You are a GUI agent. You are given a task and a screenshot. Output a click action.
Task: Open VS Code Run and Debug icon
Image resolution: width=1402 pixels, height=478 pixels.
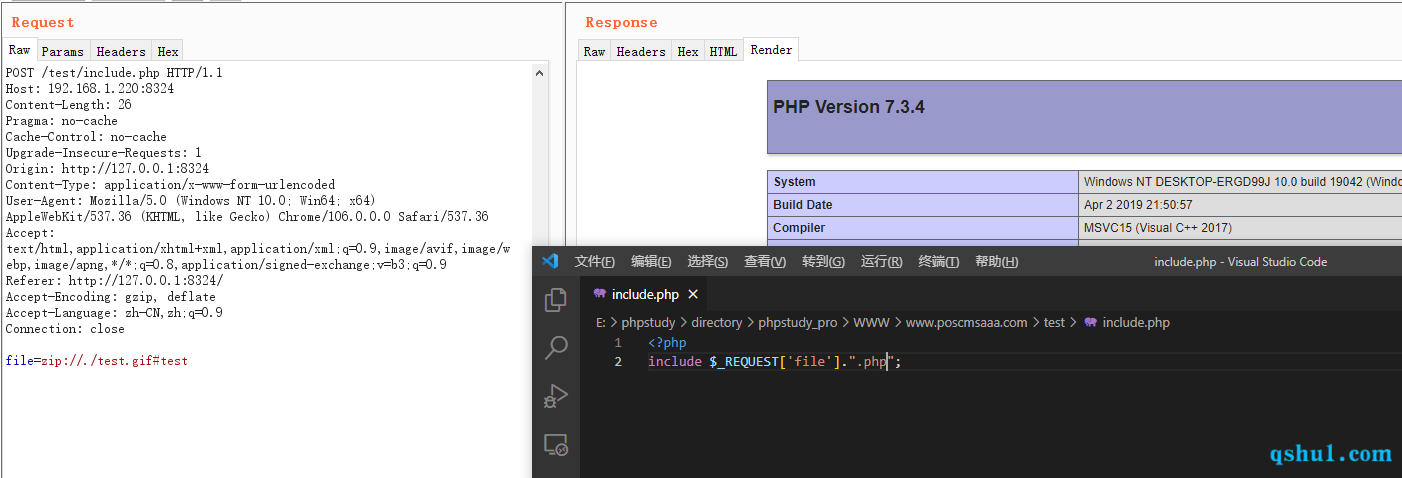[556, 396]
